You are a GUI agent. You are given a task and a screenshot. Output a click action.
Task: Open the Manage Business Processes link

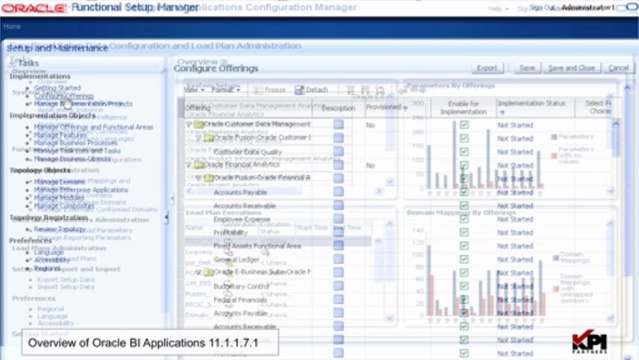pos(75,143)
